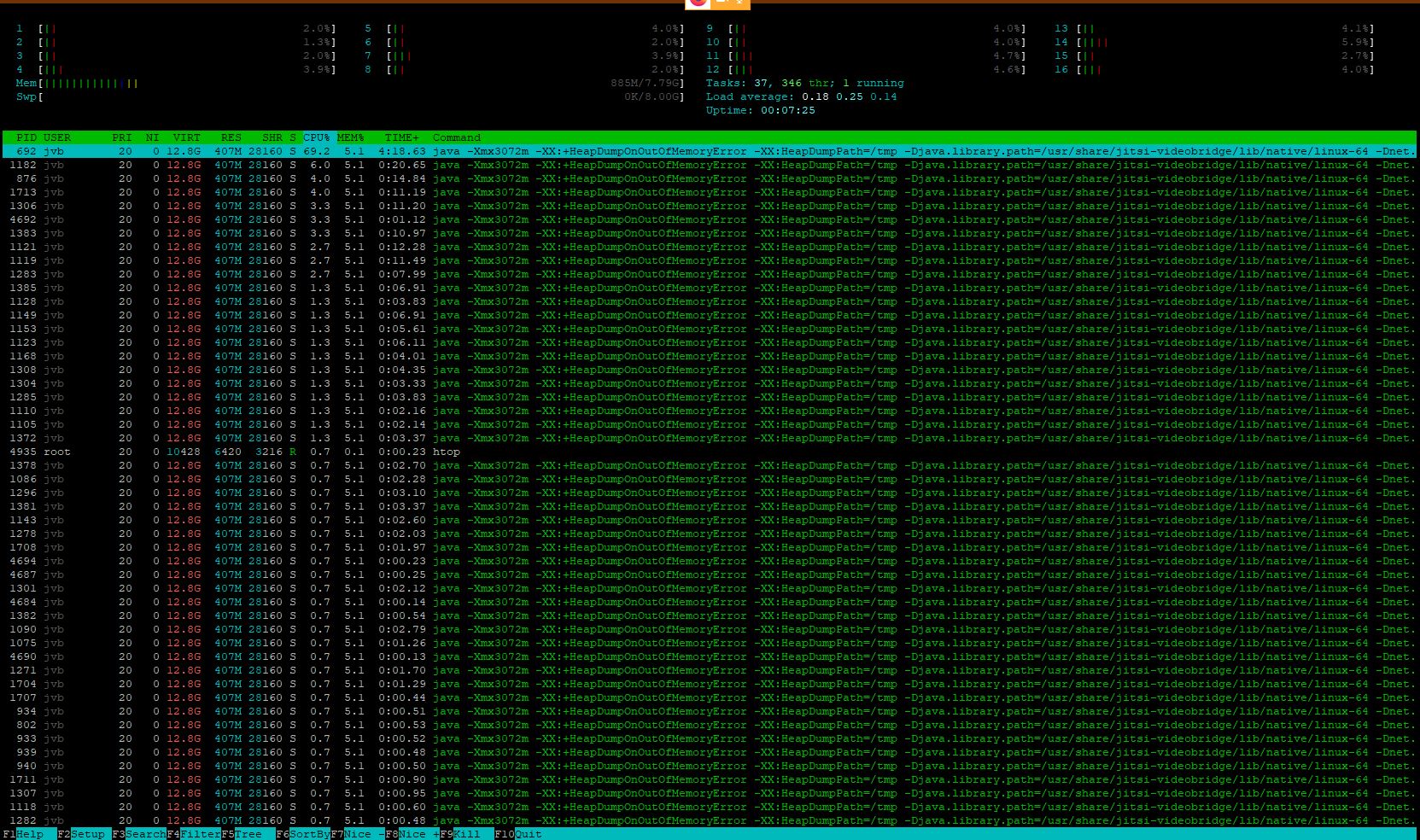
Task: Open the F1 Help screen
Action: [30, 834]
